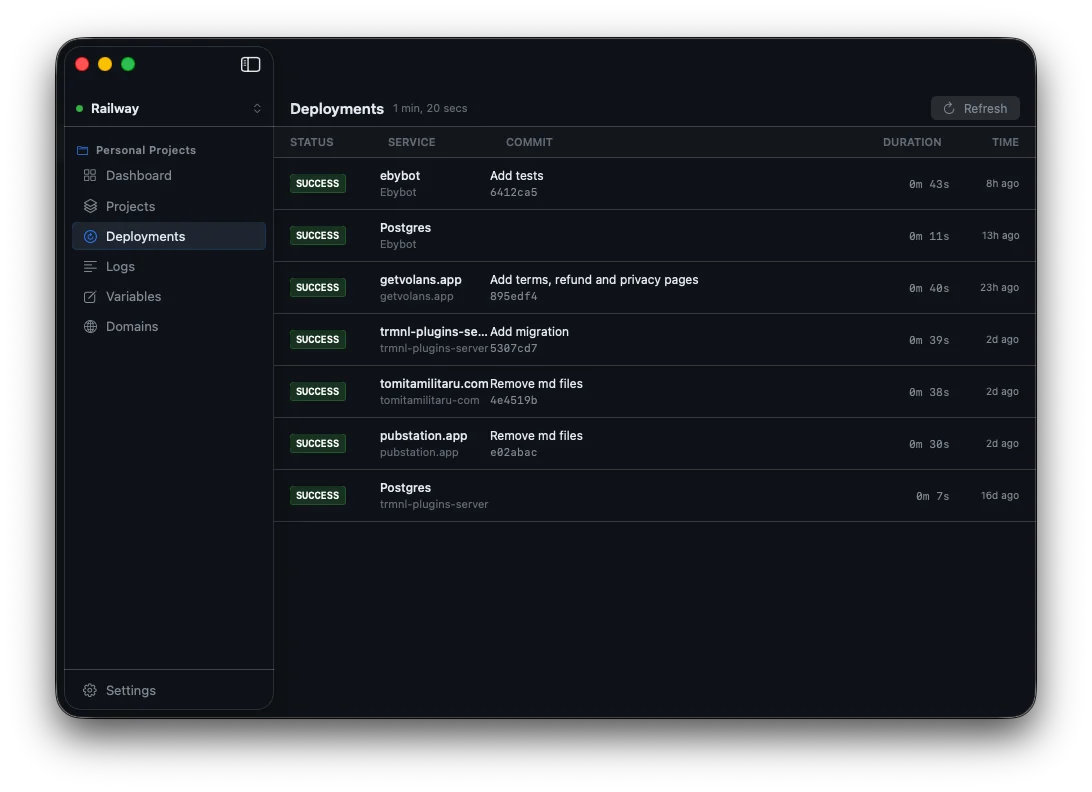Open Settings at the bottom of sidebar

pyautogui.click(x=130, y=690)
